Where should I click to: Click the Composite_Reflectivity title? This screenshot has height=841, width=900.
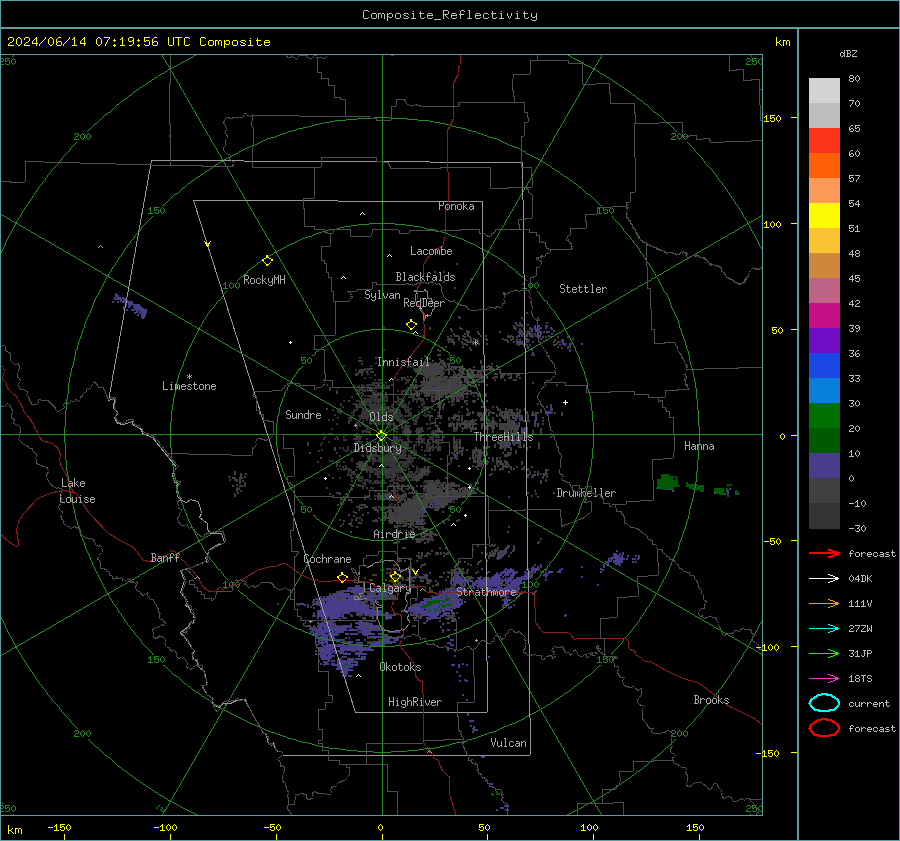tap(450, 15)
